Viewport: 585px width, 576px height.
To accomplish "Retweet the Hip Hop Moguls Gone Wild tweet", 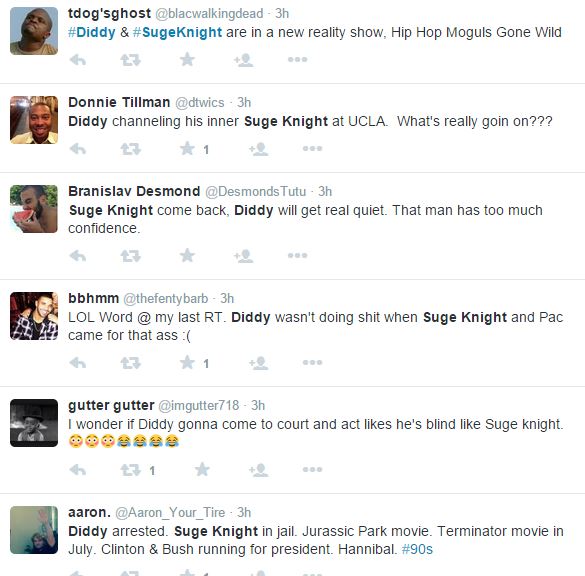I will coord(130,60).
